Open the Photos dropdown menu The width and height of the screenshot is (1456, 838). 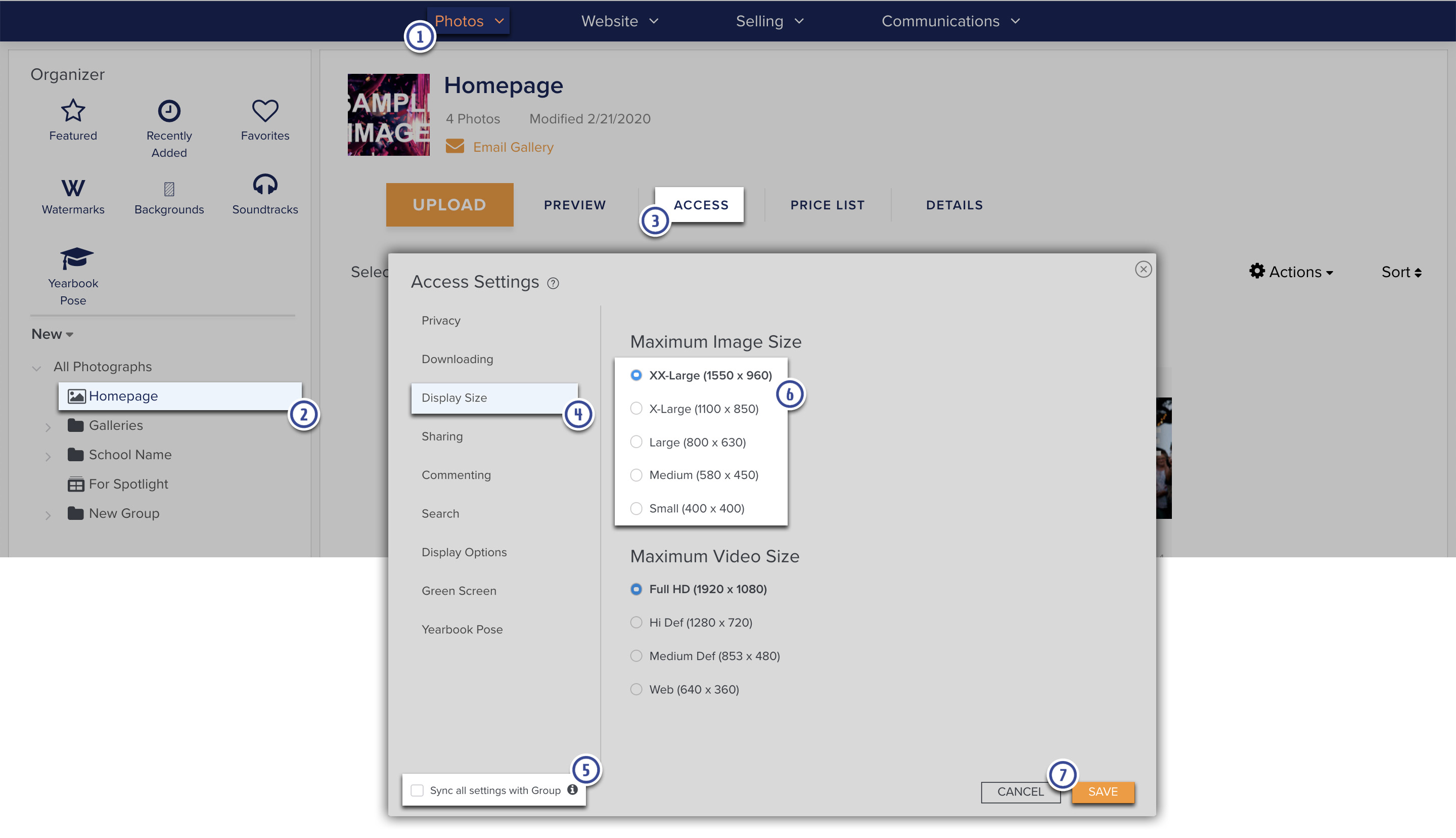pyautogui.click(x=468, y=21)
